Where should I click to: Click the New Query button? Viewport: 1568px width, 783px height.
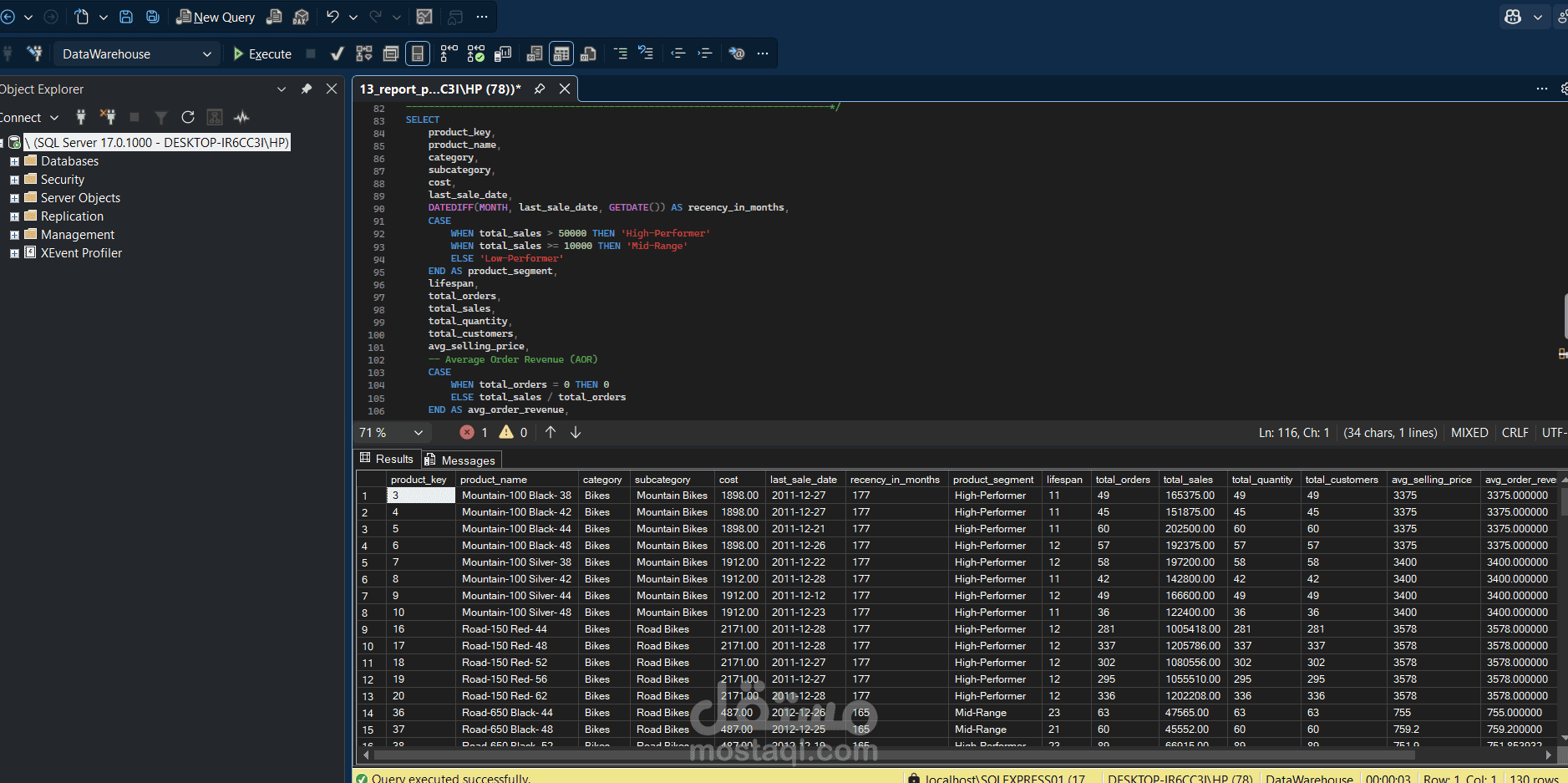(216, 17)
